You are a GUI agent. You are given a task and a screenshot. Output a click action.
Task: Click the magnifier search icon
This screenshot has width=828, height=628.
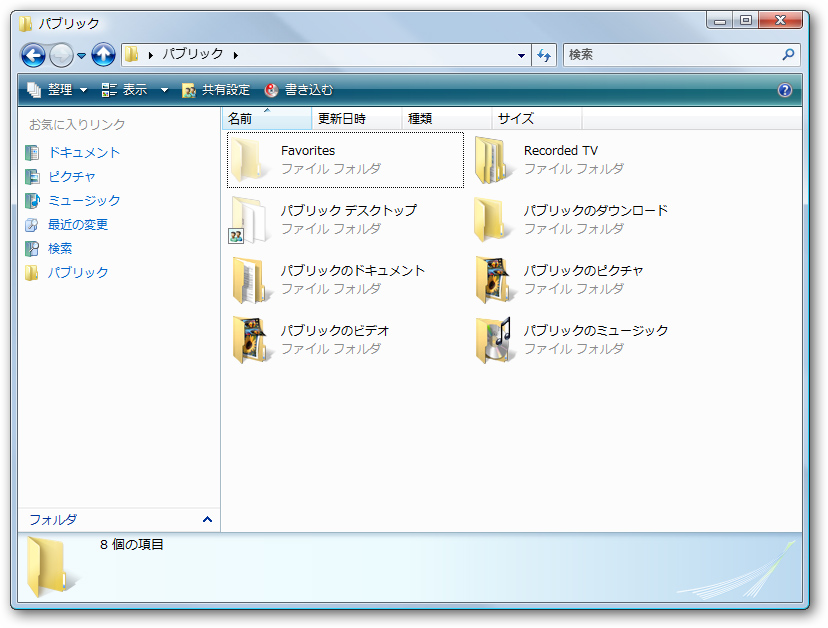[788, 54]
